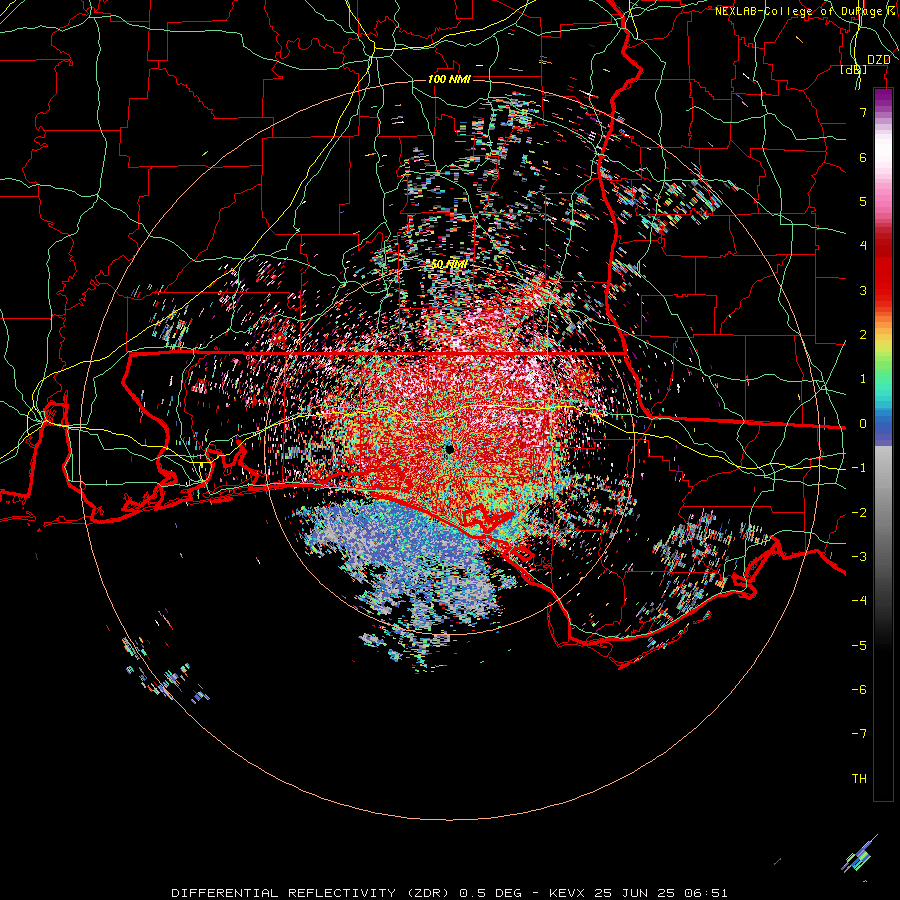
Task: Click the -7 tick label on color scale
Action: 859,734
